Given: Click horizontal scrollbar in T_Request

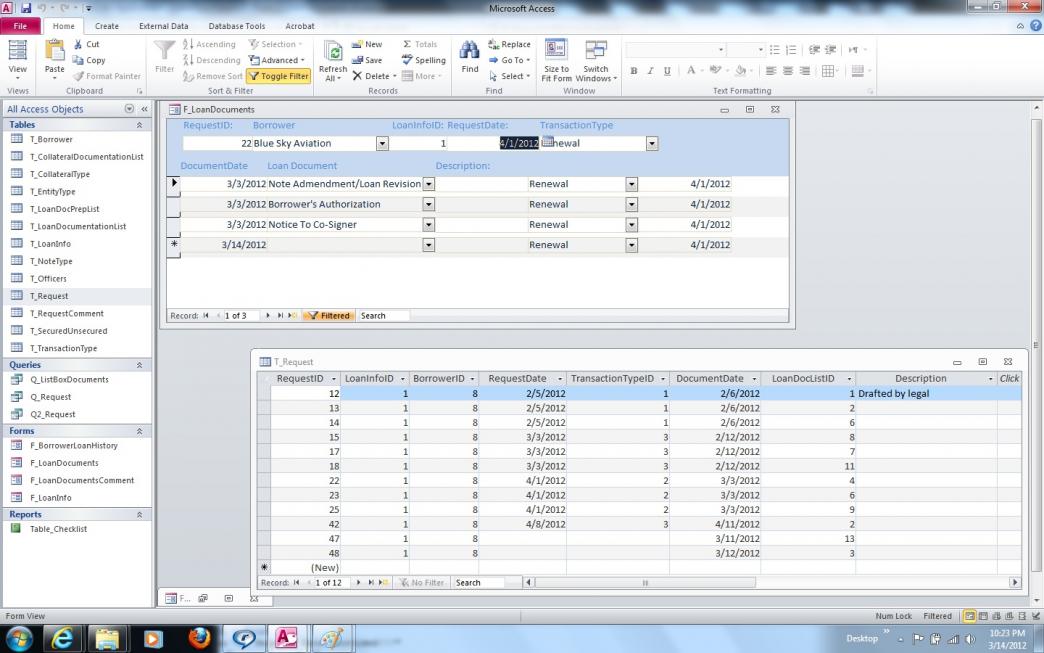Looking at the screenshot, I should coord(645,582).
